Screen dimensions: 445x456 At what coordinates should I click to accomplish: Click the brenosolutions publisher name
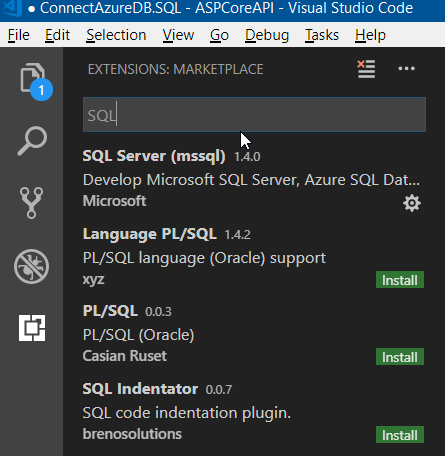tap(132, 434)
